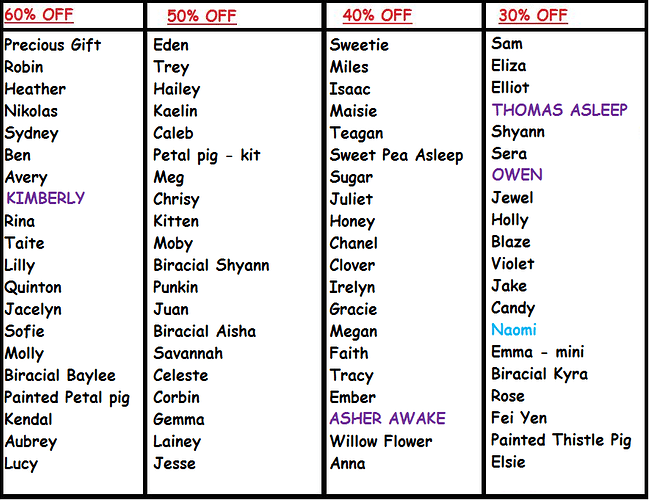This screenshot has height=500, width=649.
Task: Click the 30% OFF header link
Action: pos(532,15)
